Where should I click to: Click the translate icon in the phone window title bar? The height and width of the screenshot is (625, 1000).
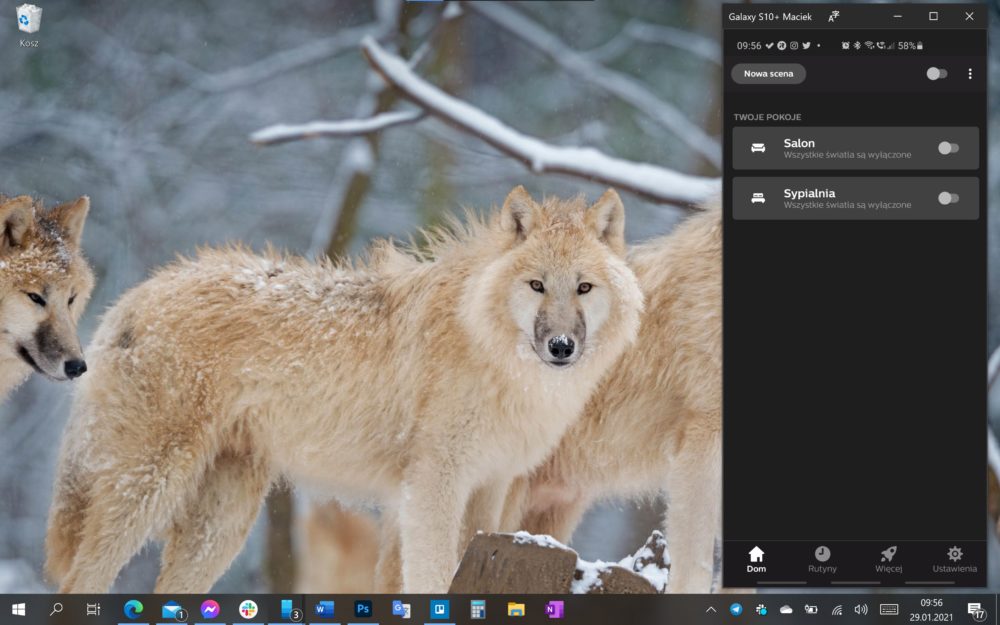point(834,17)
